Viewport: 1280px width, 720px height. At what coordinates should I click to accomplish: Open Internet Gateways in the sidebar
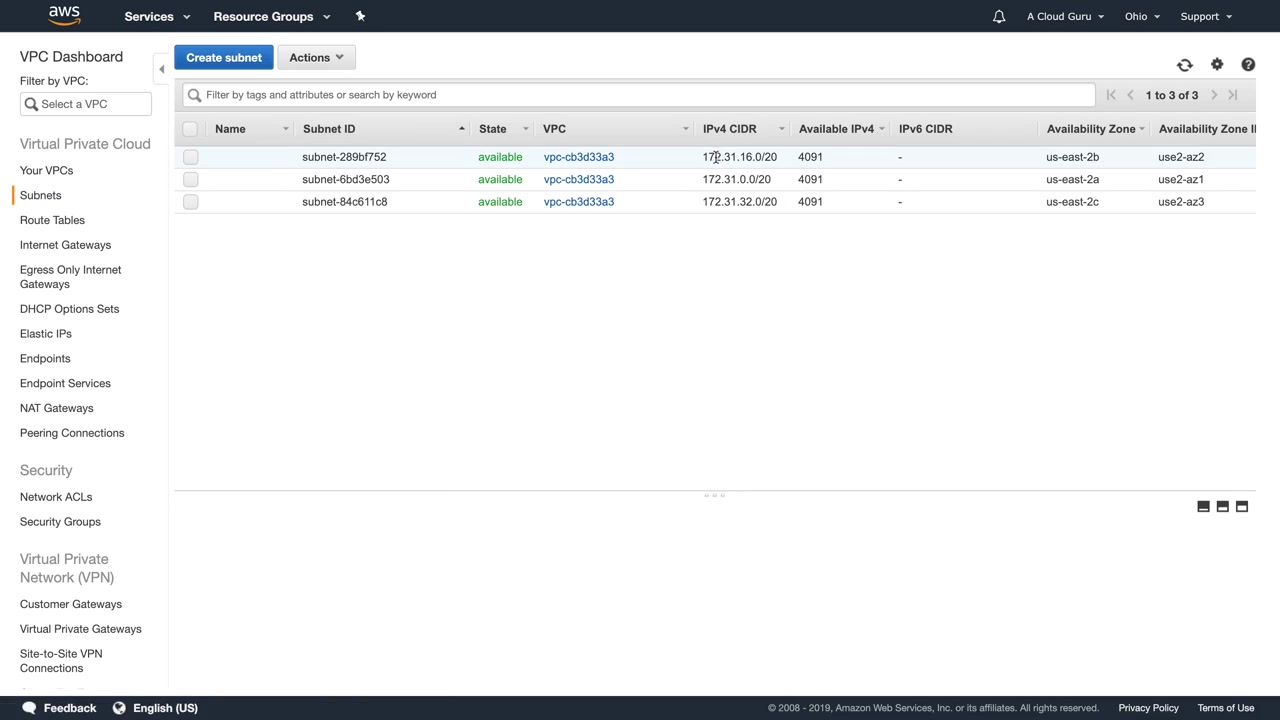pyautogui.click(x=65, y=245)
